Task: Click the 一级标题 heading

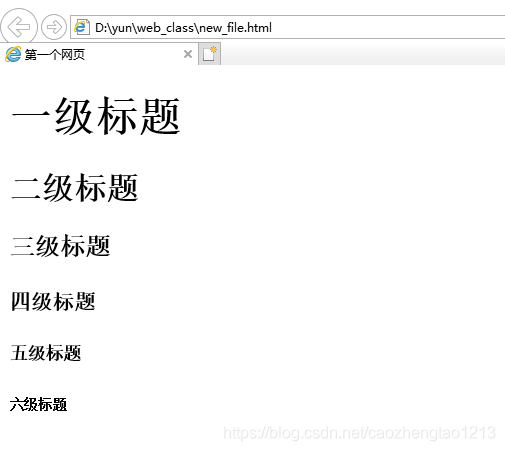Action: [96, 116]
